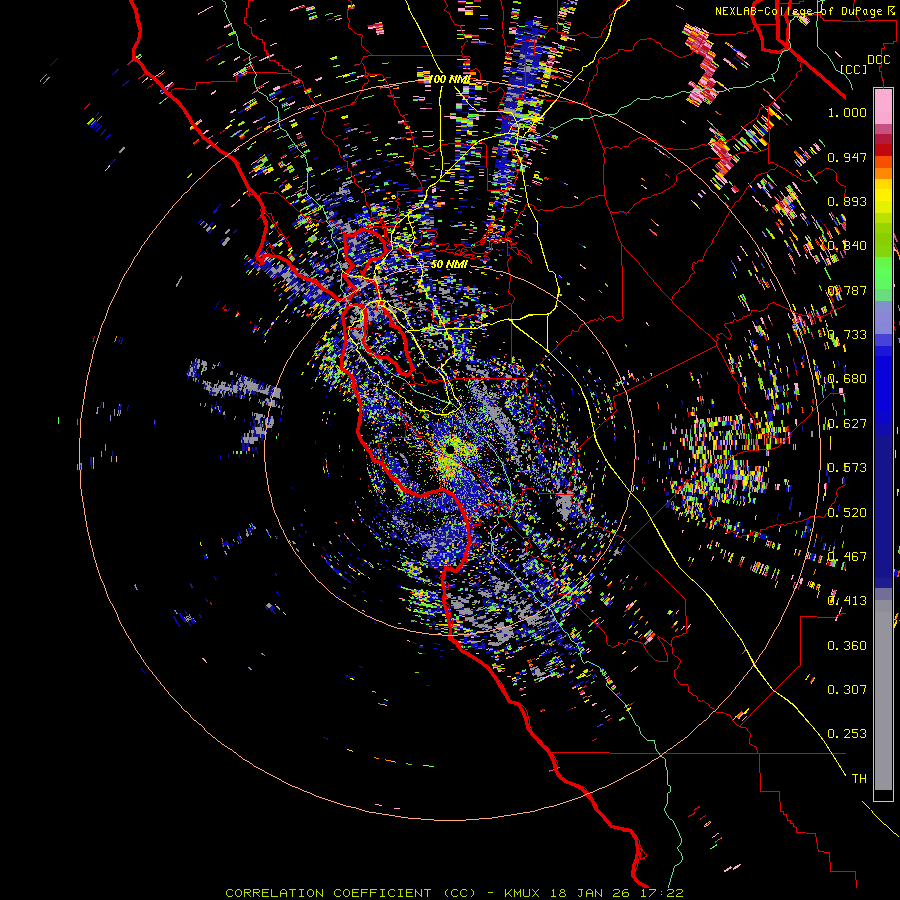Pick the bright green segment of the color bar

coord(883,272)
